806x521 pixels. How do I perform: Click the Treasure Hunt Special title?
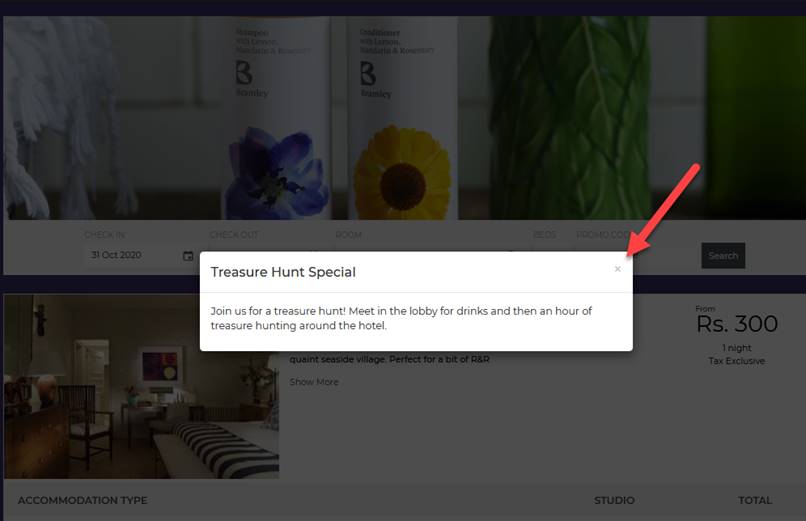click(283, 272)
